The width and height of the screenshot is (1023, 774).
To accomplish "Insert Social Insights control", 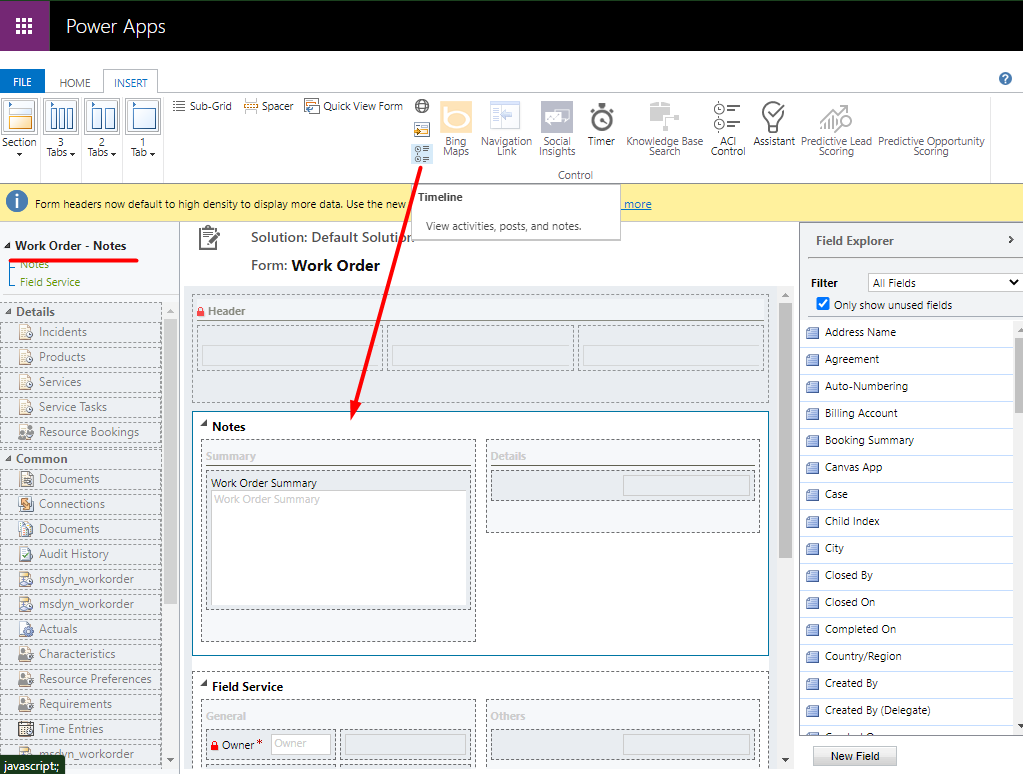I will click(x=557, y=129).
